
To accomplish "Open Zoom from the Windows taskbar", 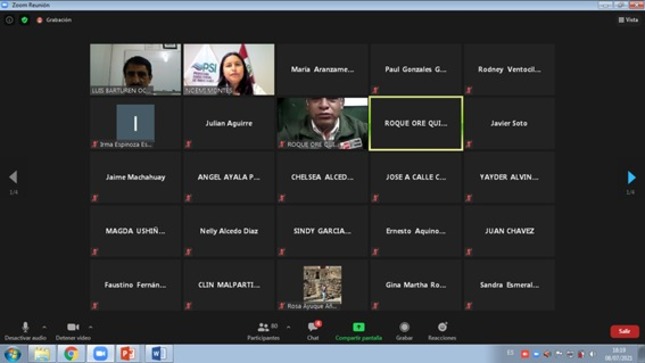I will point(100,354).
